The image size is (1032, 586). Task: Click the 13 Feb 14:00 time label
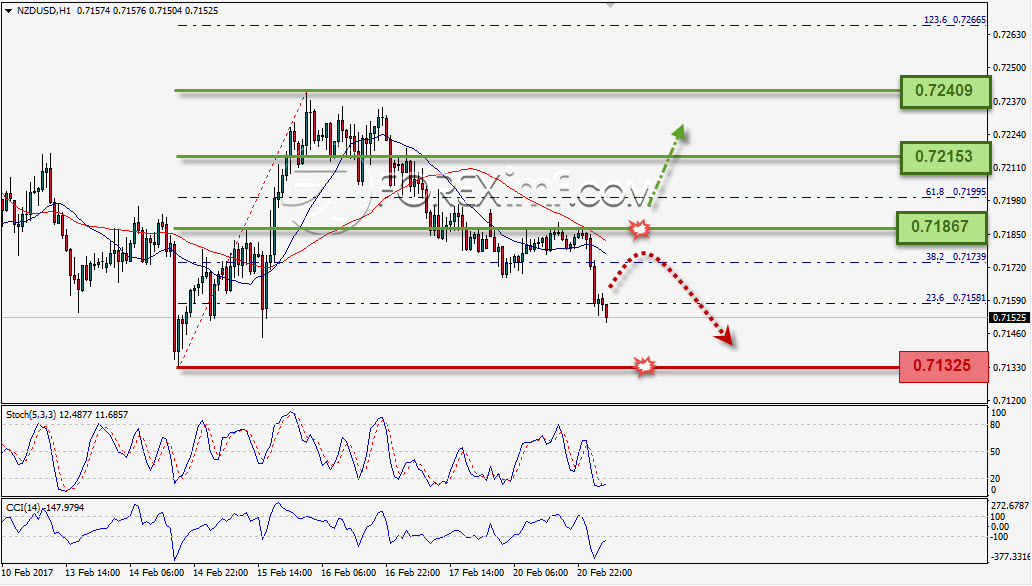92,573
